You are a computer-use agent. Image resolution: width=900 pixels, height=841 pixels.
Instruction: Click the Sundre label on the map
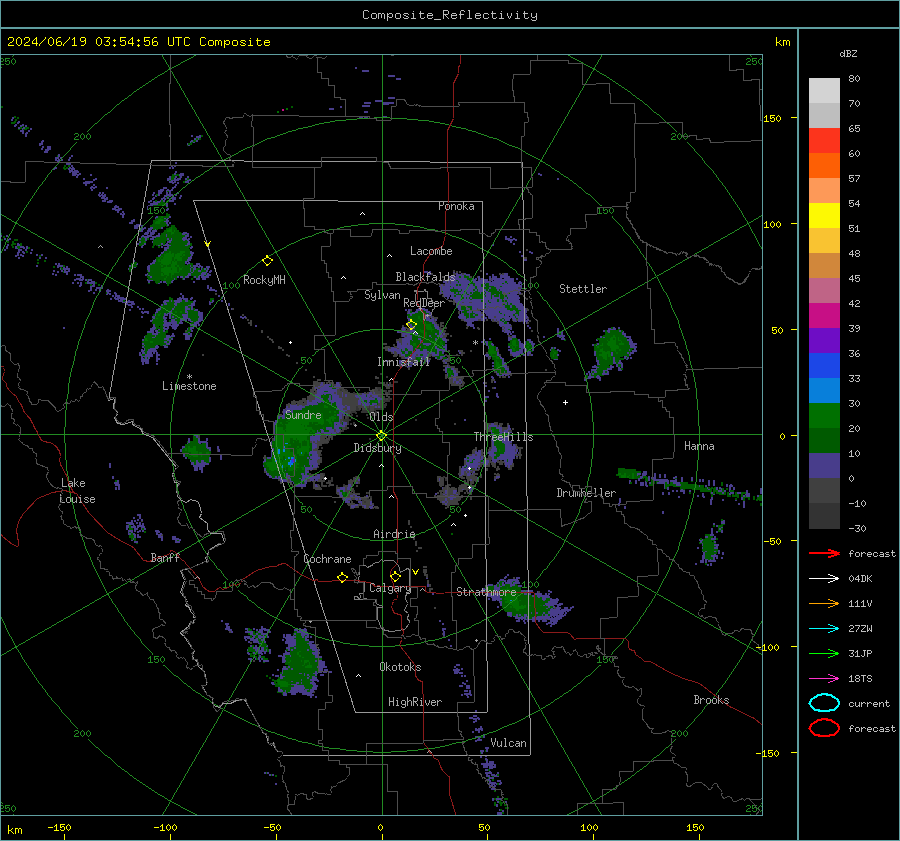pyautogui.click(x=303, y=415)
